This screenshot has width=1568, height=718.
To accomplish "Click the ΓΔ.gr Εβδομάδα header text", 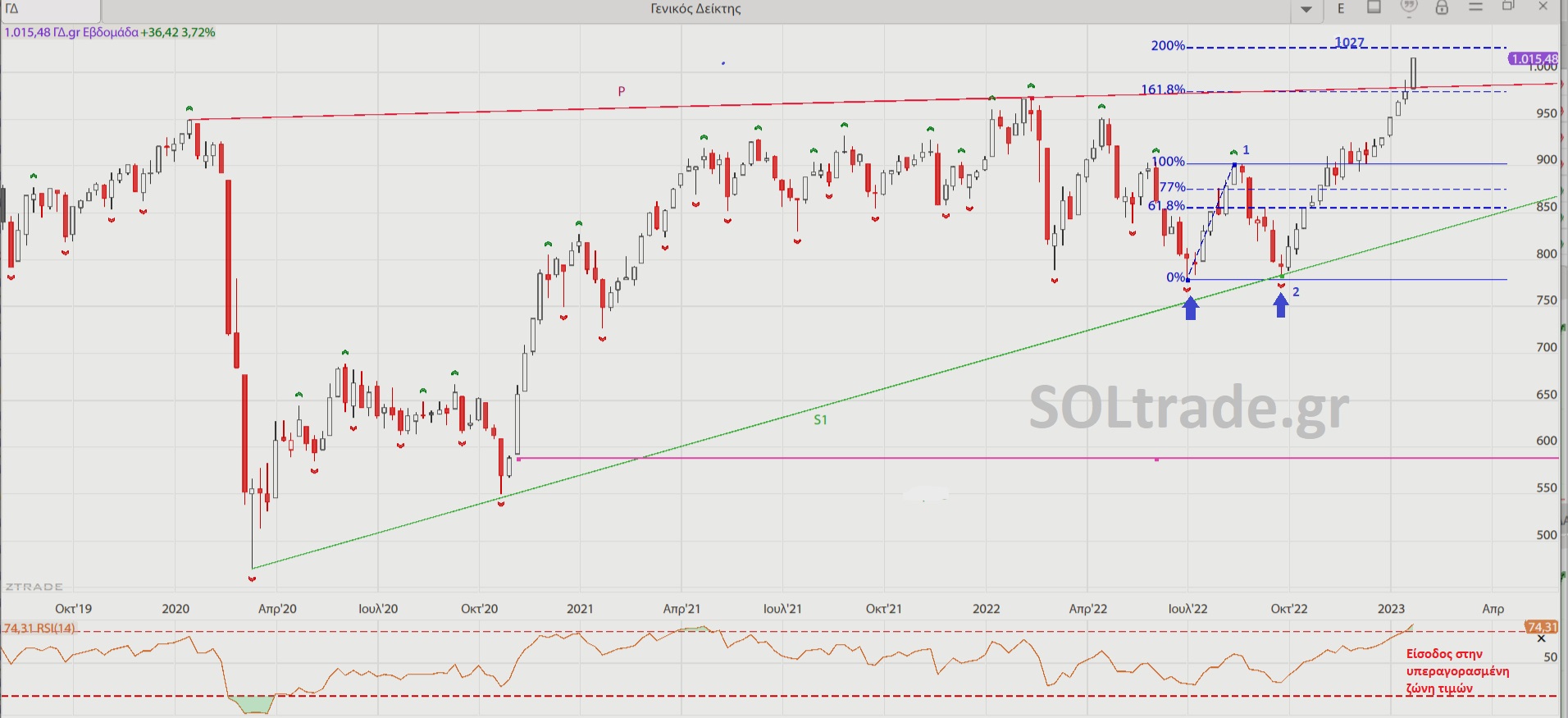I will click(x=96, y=33).
